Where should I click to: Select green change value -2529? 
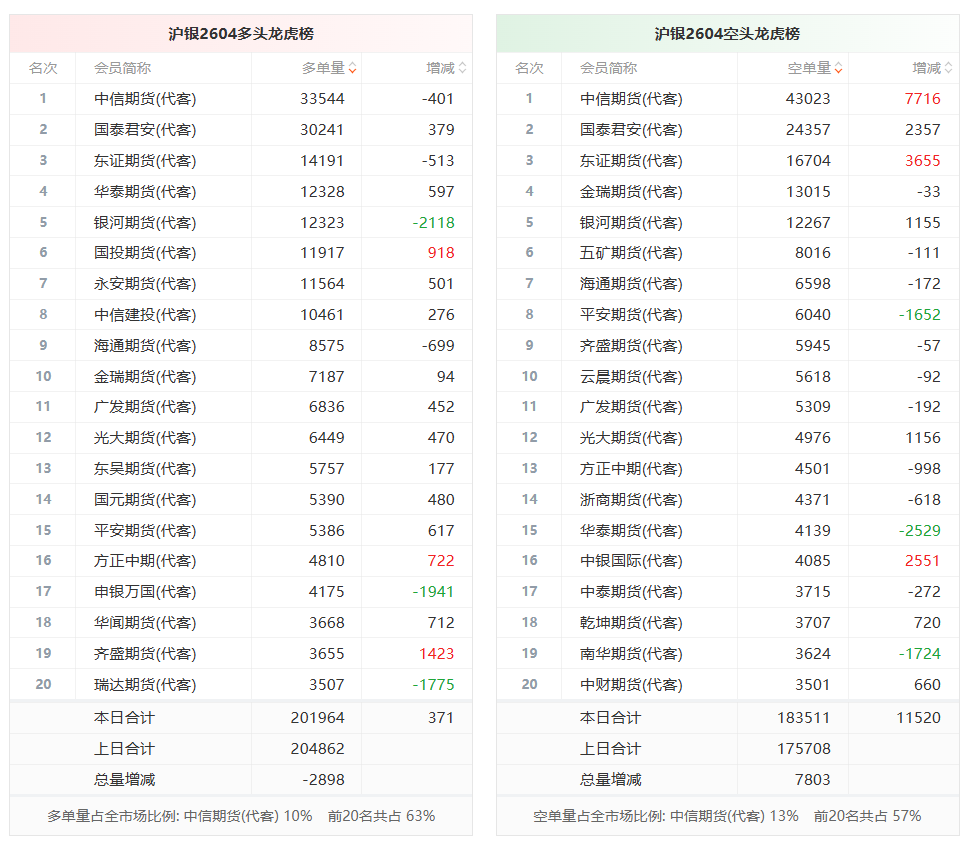coord(919,530)
